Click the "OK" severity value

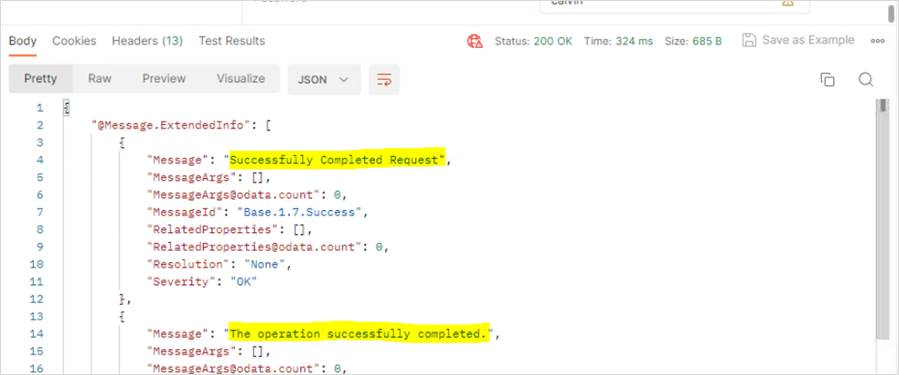tap(244, 282)
